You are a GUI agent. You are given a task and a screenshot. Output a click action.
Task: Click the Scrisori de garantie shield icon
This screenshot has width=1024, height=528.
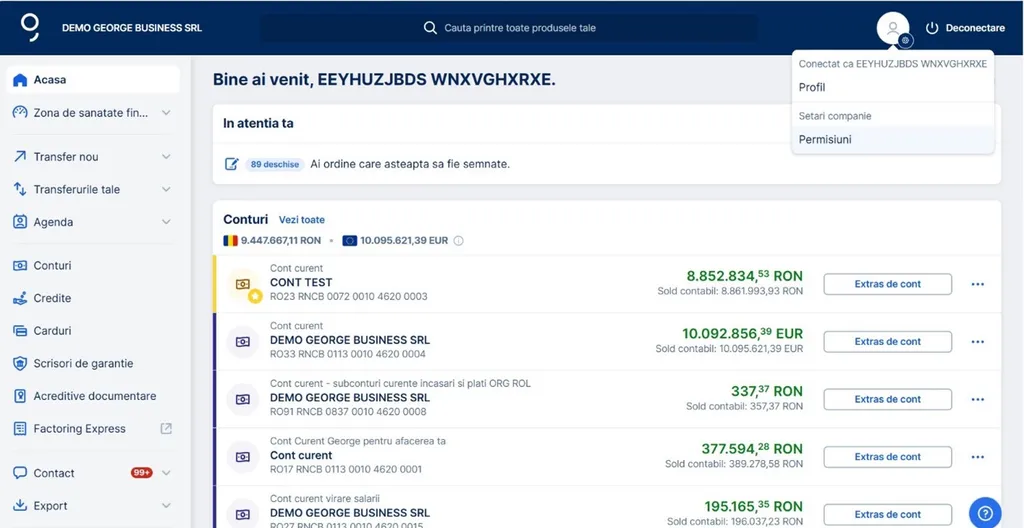coord(20,364)
